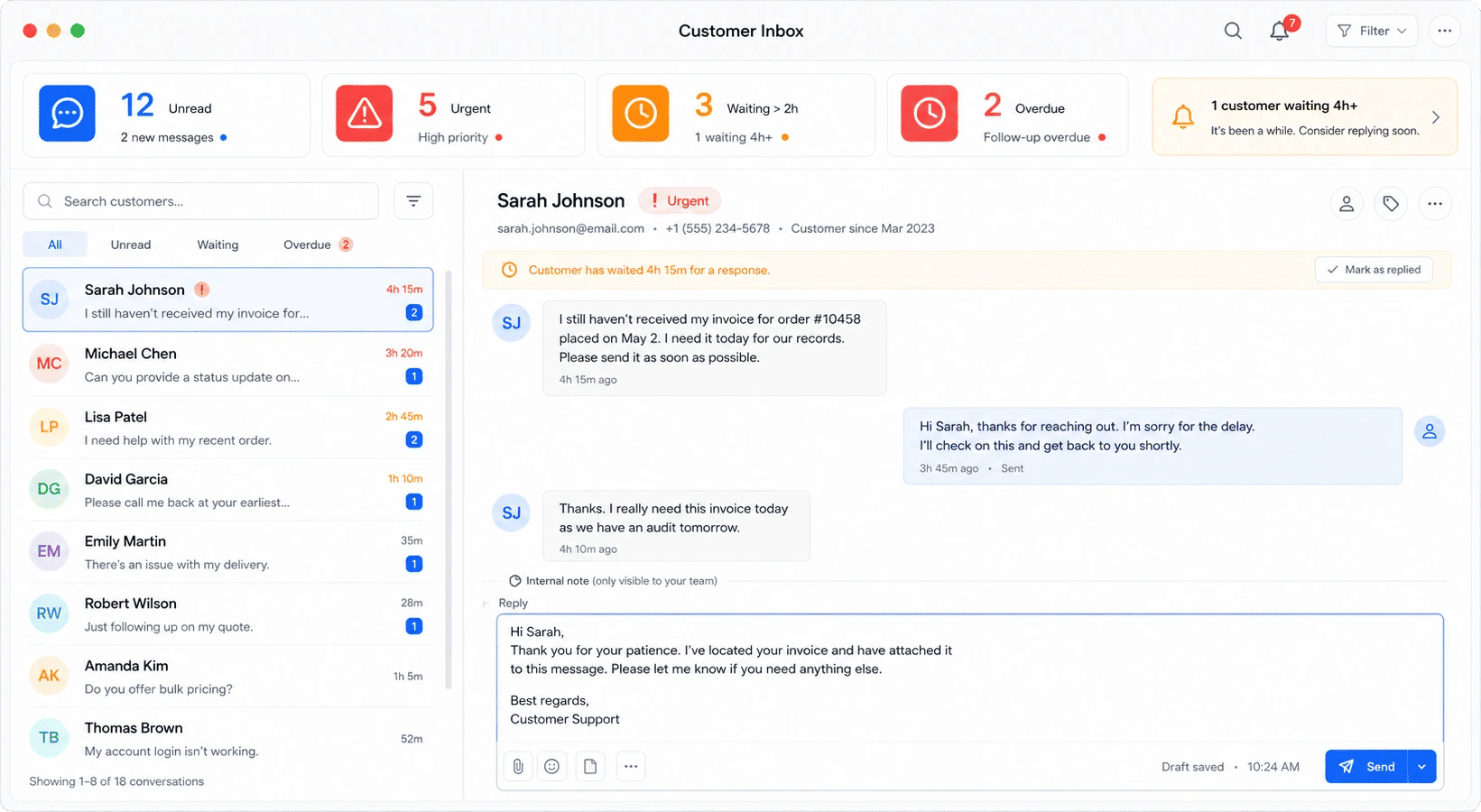The height and width of the screenshot is (812, 1481).
Task: Click the Search customers field
Action: pyautogui.click(x=201, y=201)
